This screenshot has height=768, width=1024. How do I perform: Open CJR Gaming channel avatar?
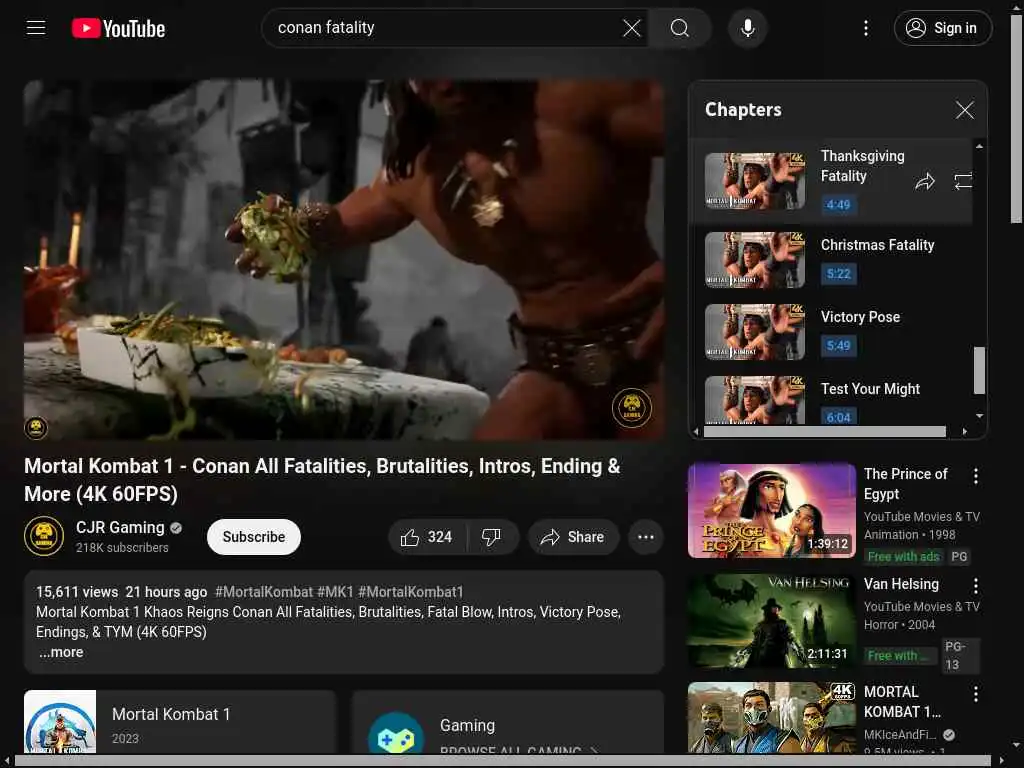[44, 536]
